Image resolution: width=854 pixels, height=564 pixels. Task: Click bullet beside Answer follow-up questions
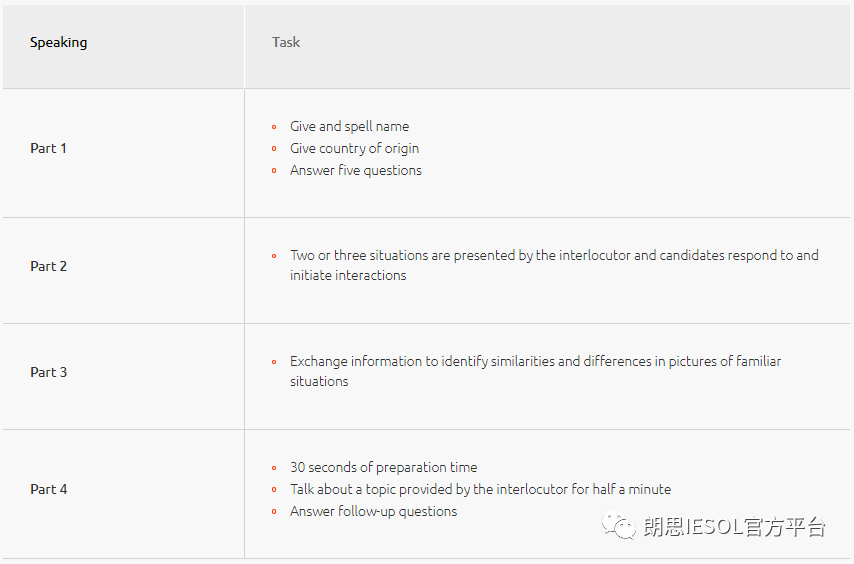pos(274,512)
